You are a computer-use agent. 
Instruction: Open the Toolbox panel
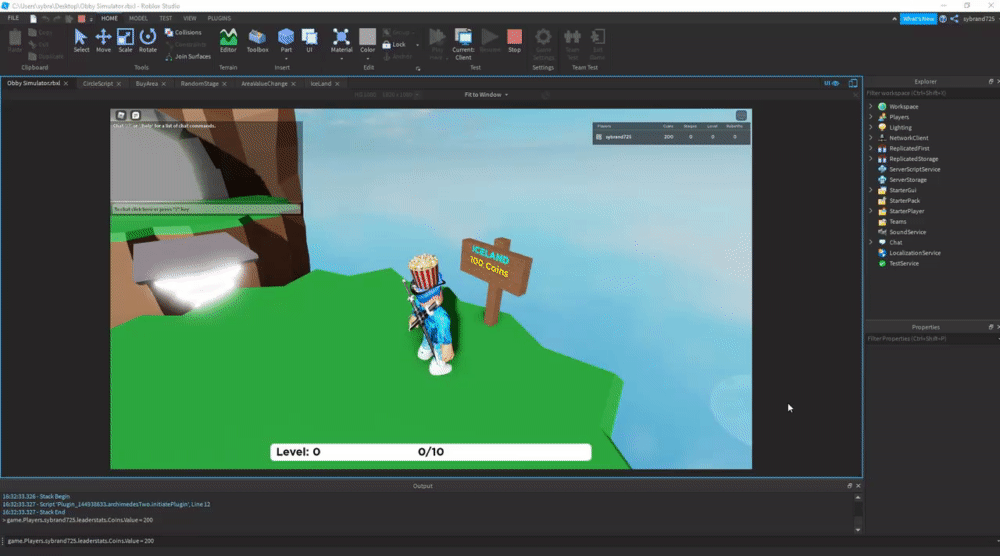tap(258, 41)
